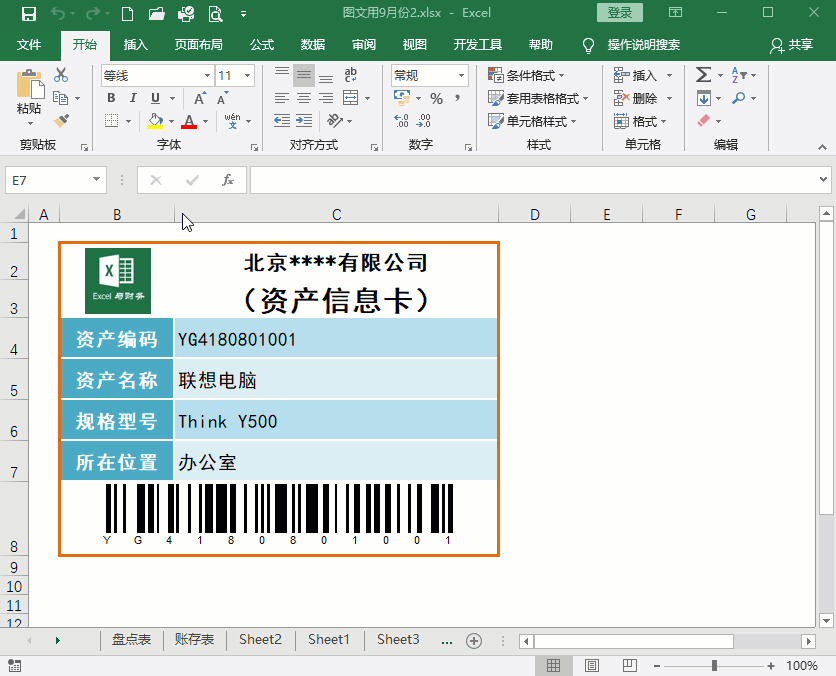Image resolution: width=836 pixels, height=676 pixels.
Task: Align text to the left
Action: (x=282, y=98)
